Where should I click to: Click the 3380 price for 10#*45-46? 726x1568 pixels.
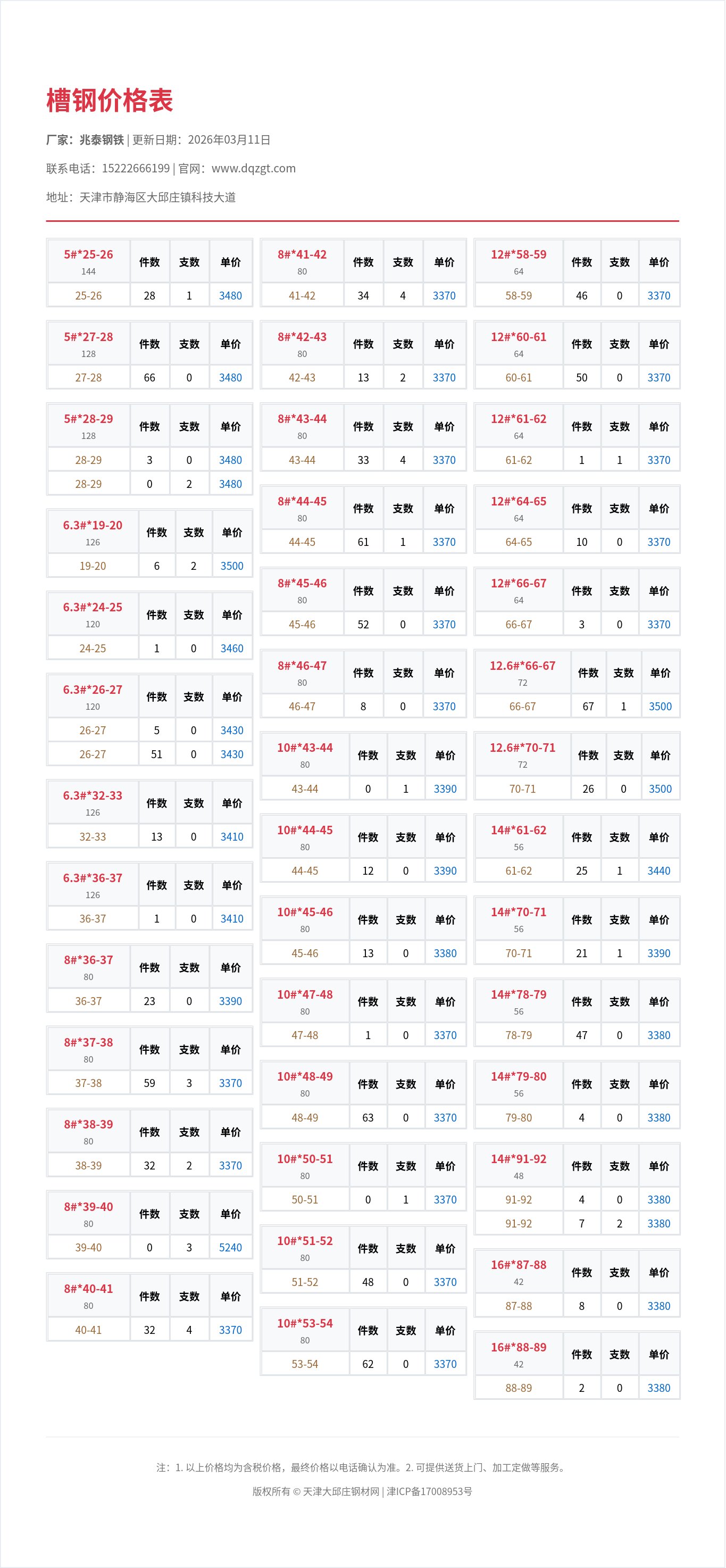pos(446,953)
